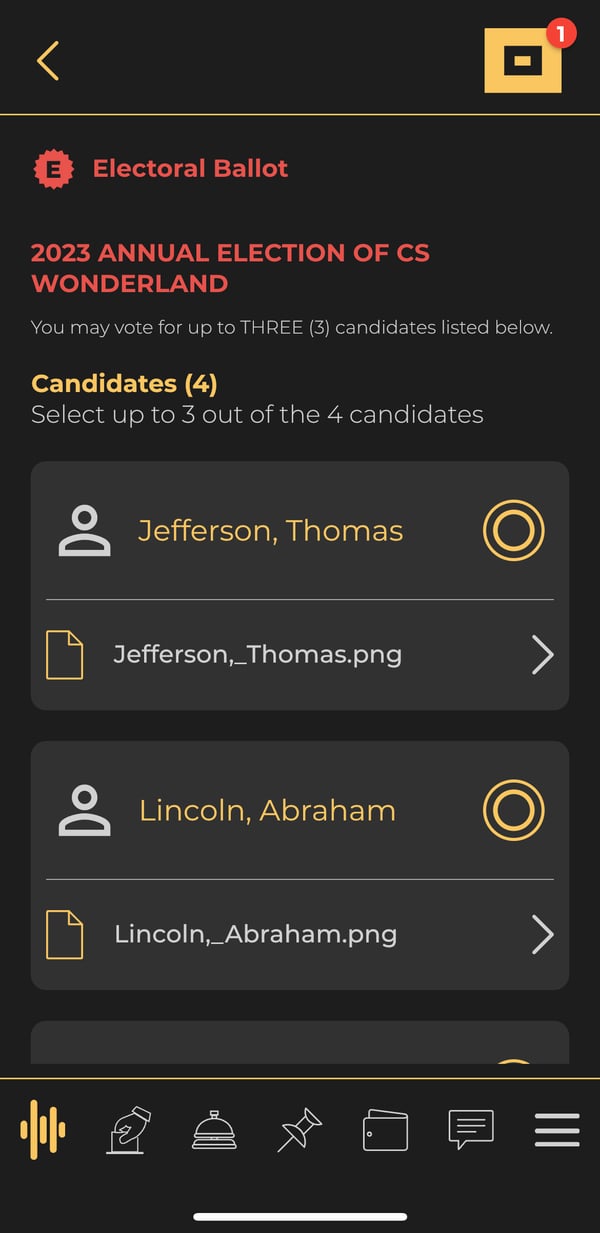The width and height of the screenshot is (600, 1233).
Task: Expand Lincoln,_Abraham.png attachment with its chevron
Action: coord(542,934)
